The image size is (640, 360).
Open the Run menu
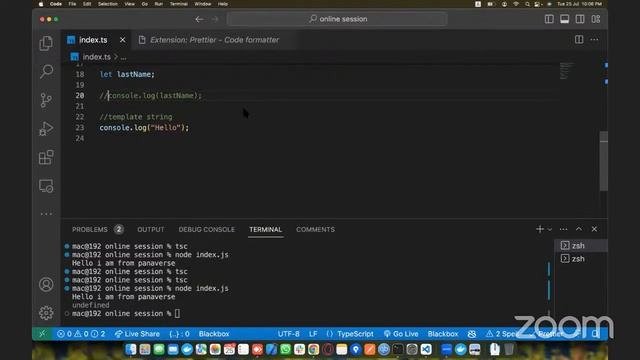[158, 4]
